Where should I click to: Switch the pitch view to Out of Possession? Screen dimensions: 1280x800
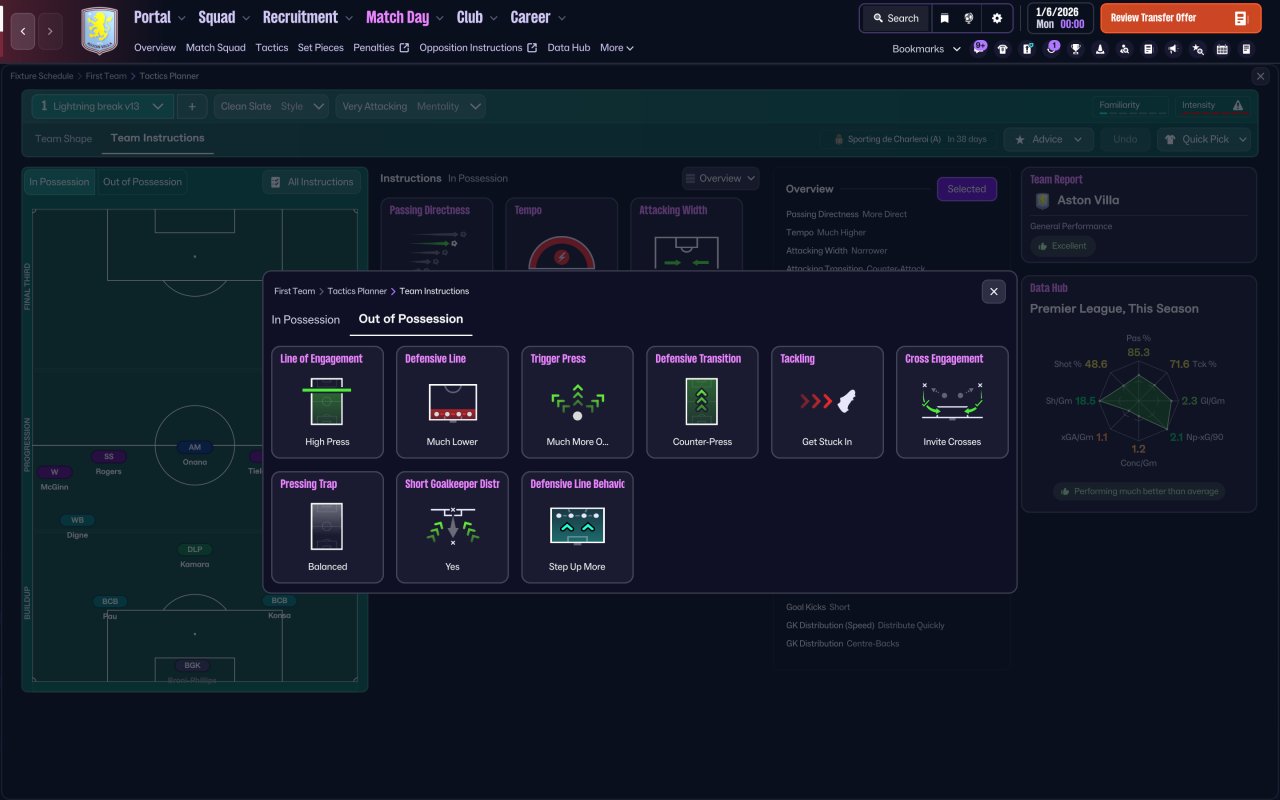(x=142, y=182)
